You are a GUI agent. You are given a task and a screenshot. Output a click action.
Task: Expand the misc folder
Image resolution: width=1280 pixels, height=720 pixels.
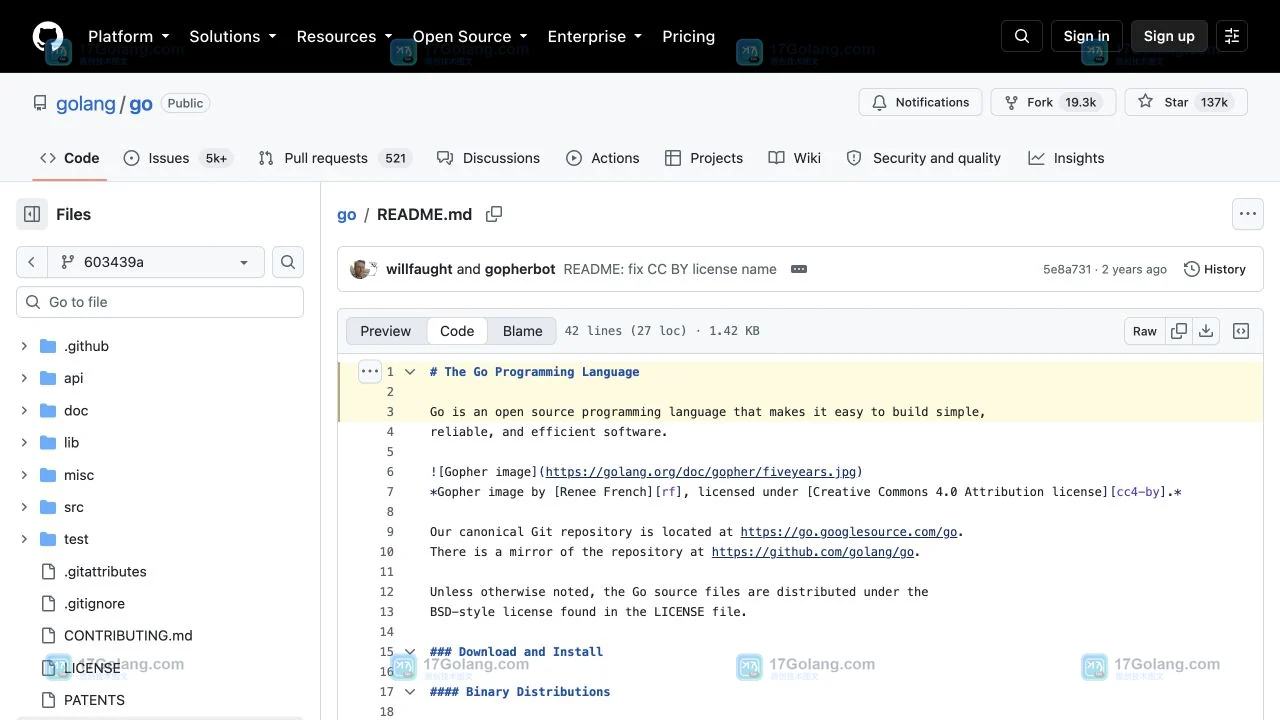coord(24,475)
